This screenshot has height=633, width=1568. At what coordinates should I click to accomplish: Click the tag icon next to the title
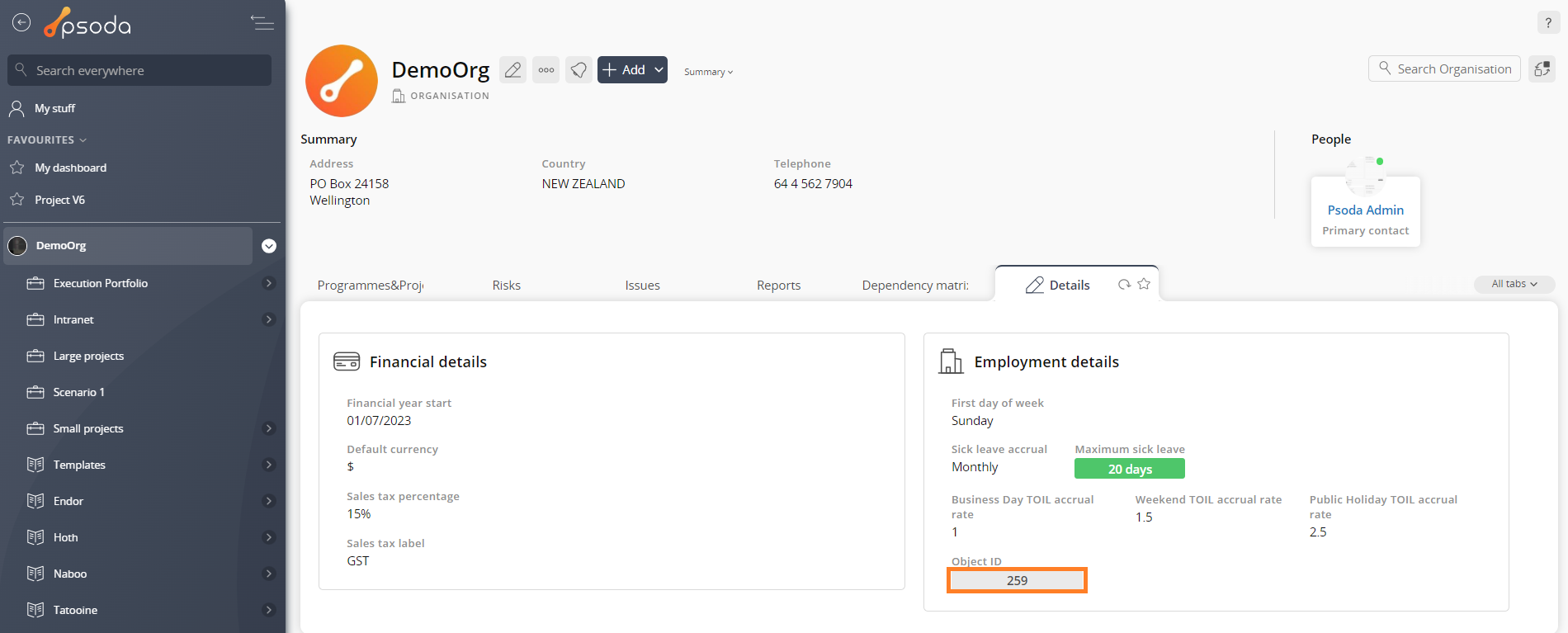[x=579, y=70]
